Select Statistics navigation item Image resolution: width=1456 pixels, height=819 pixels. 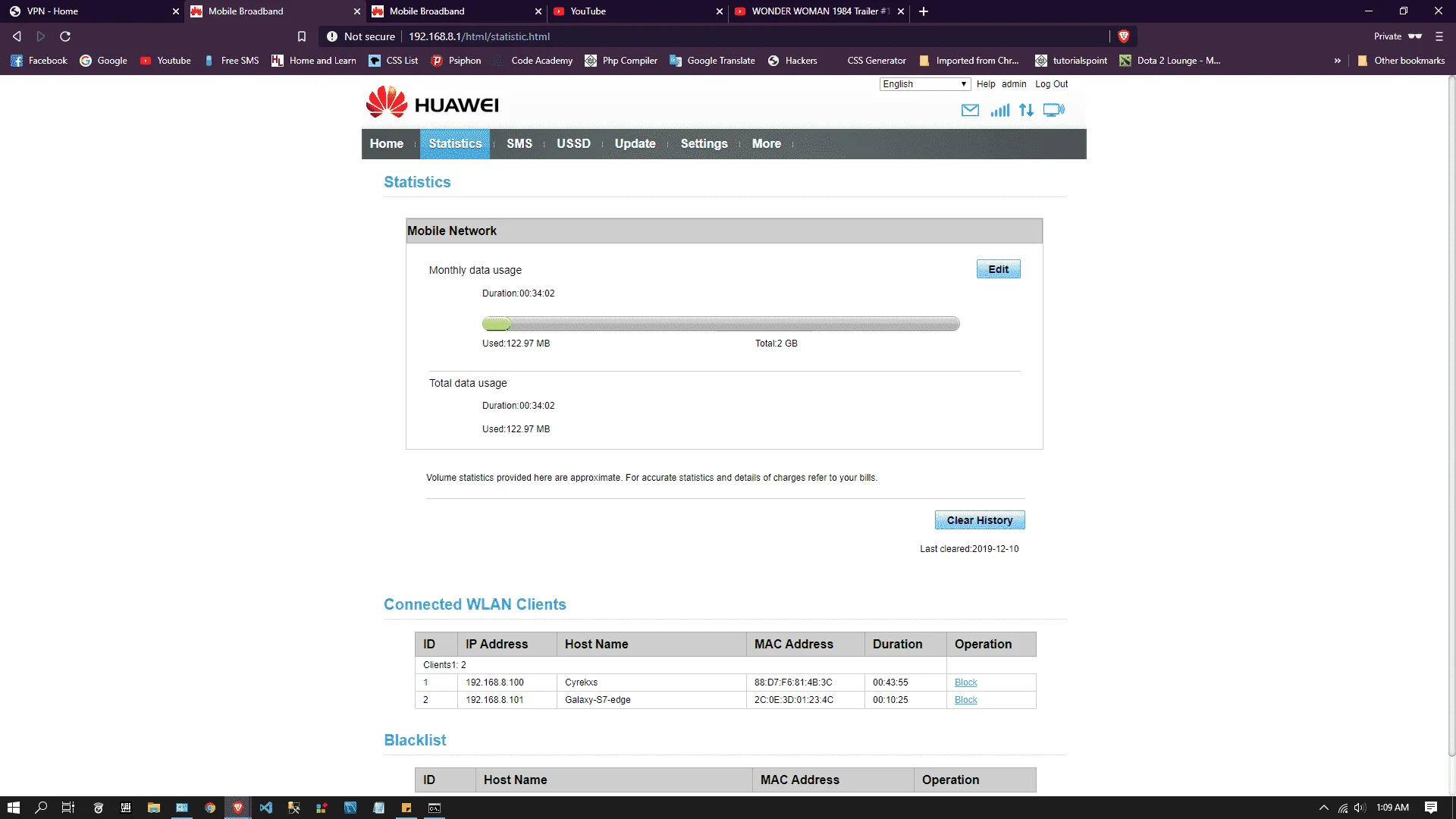[x=455, y=144]
